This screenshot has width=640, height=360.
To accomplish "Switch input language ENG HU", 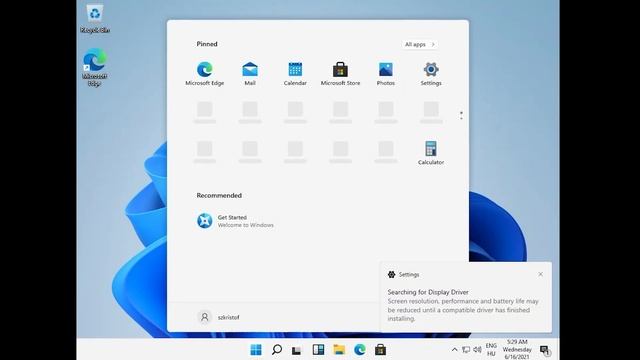I will tap(491, 350).
